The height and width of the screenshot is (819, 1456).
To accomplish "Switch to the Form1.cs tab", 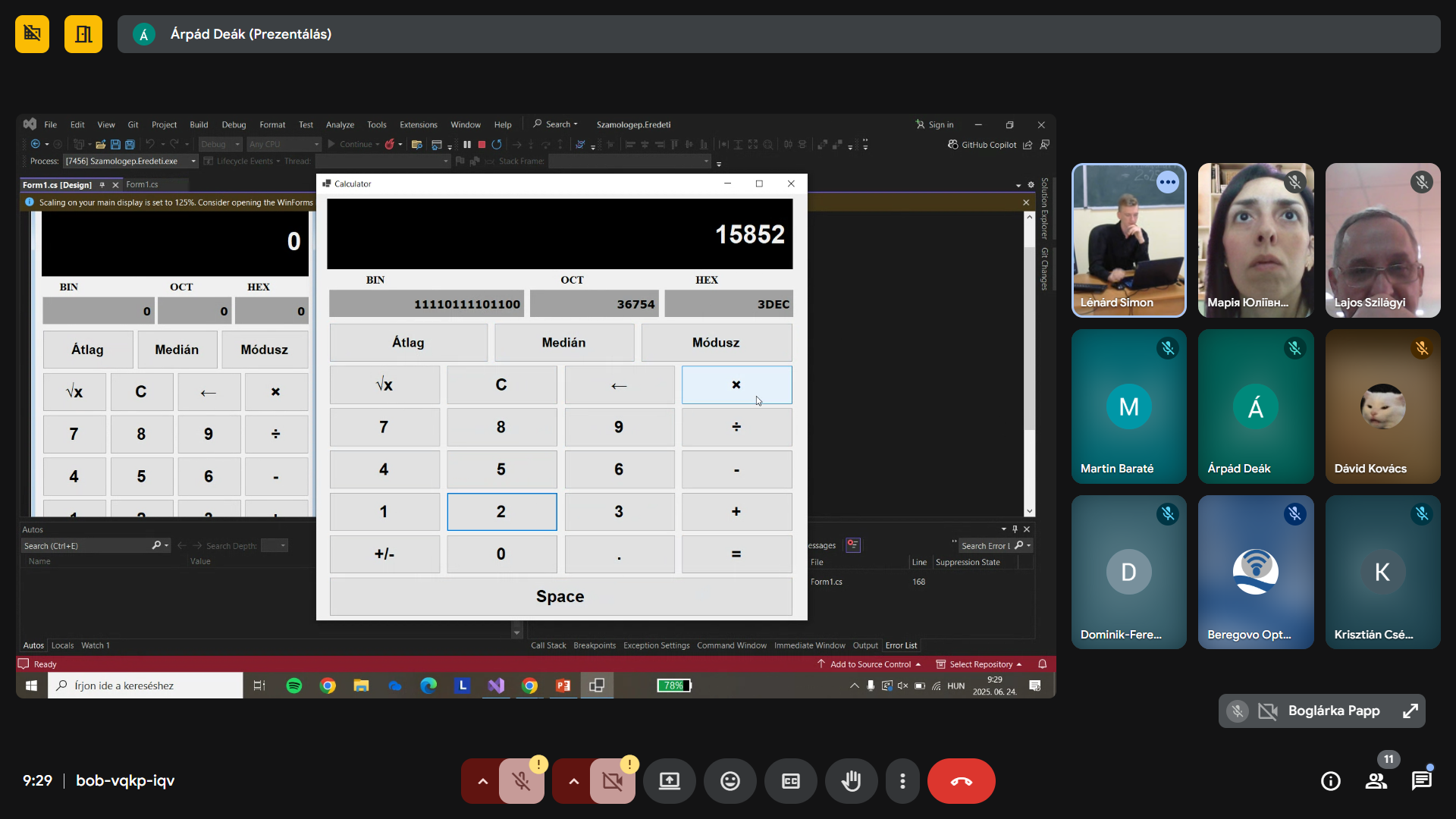I will coord(142,184).
